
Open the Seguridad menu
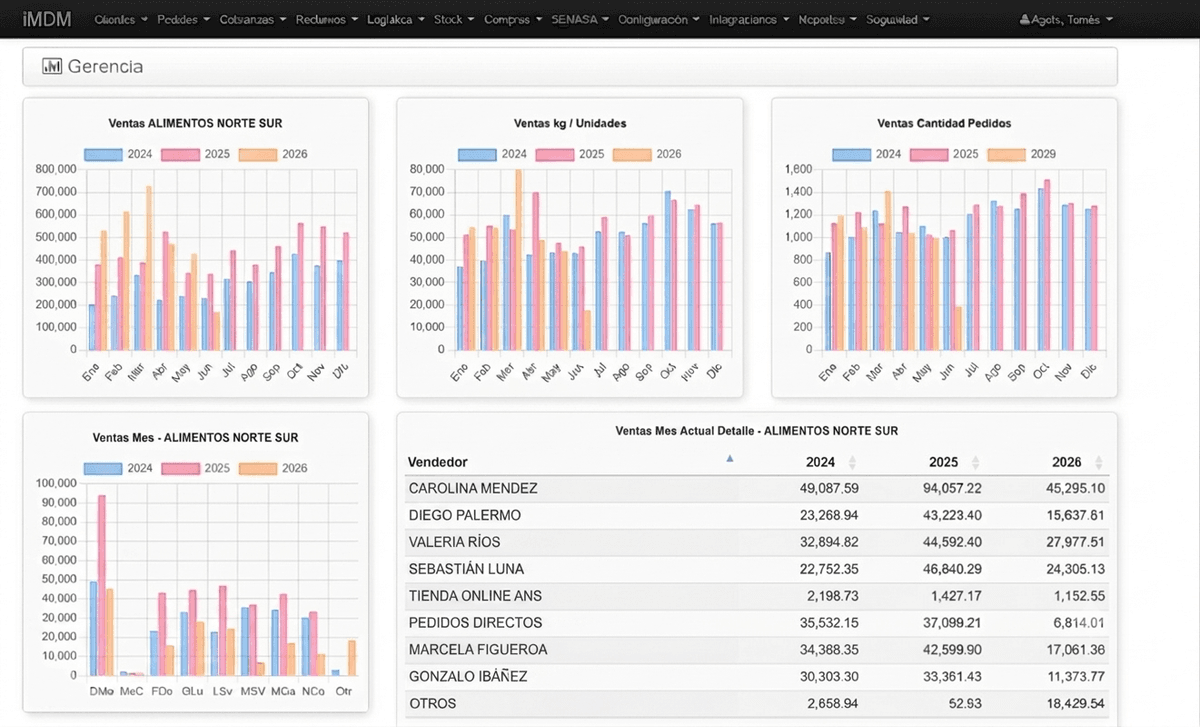coord(898,20)
